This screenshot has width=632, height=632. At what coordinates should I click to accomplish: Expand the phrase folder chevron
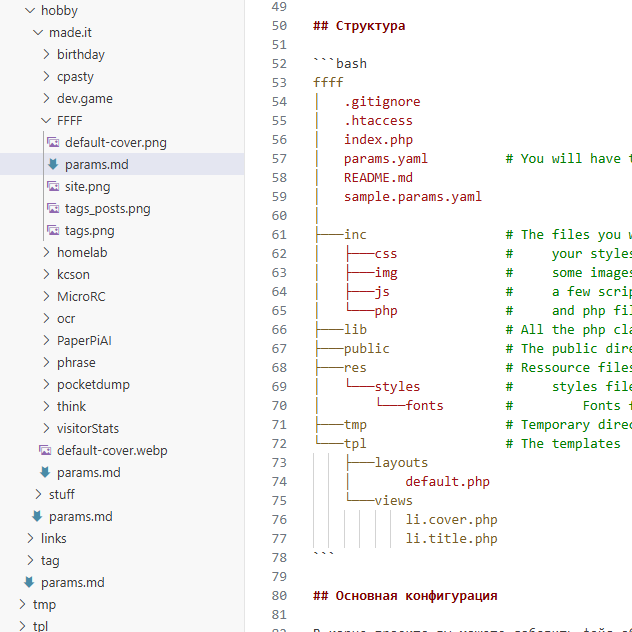pyautogui.click(x=46, y=362)
